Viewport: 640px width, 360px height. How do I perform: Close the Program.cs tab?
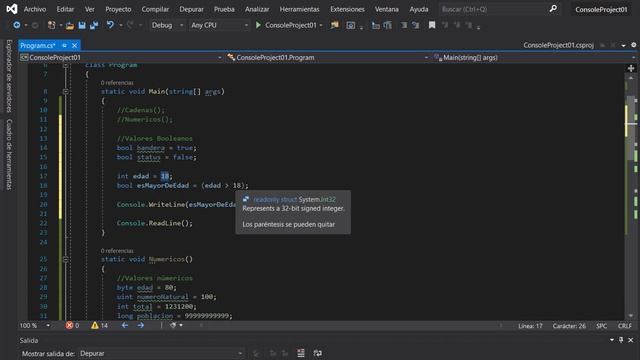tap(74, 45)
